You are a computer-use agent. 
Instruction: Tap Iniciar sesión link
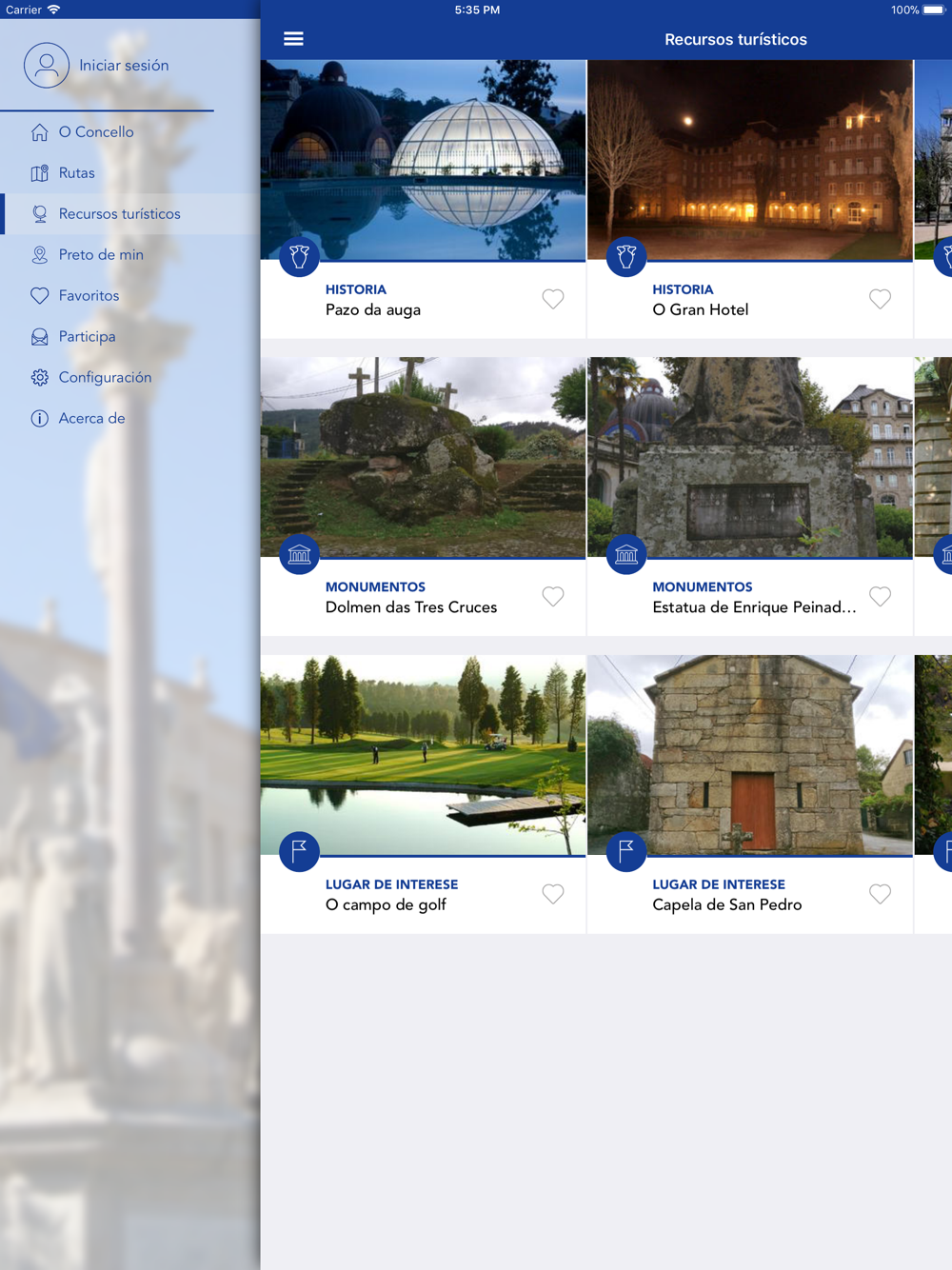point(124,66)
